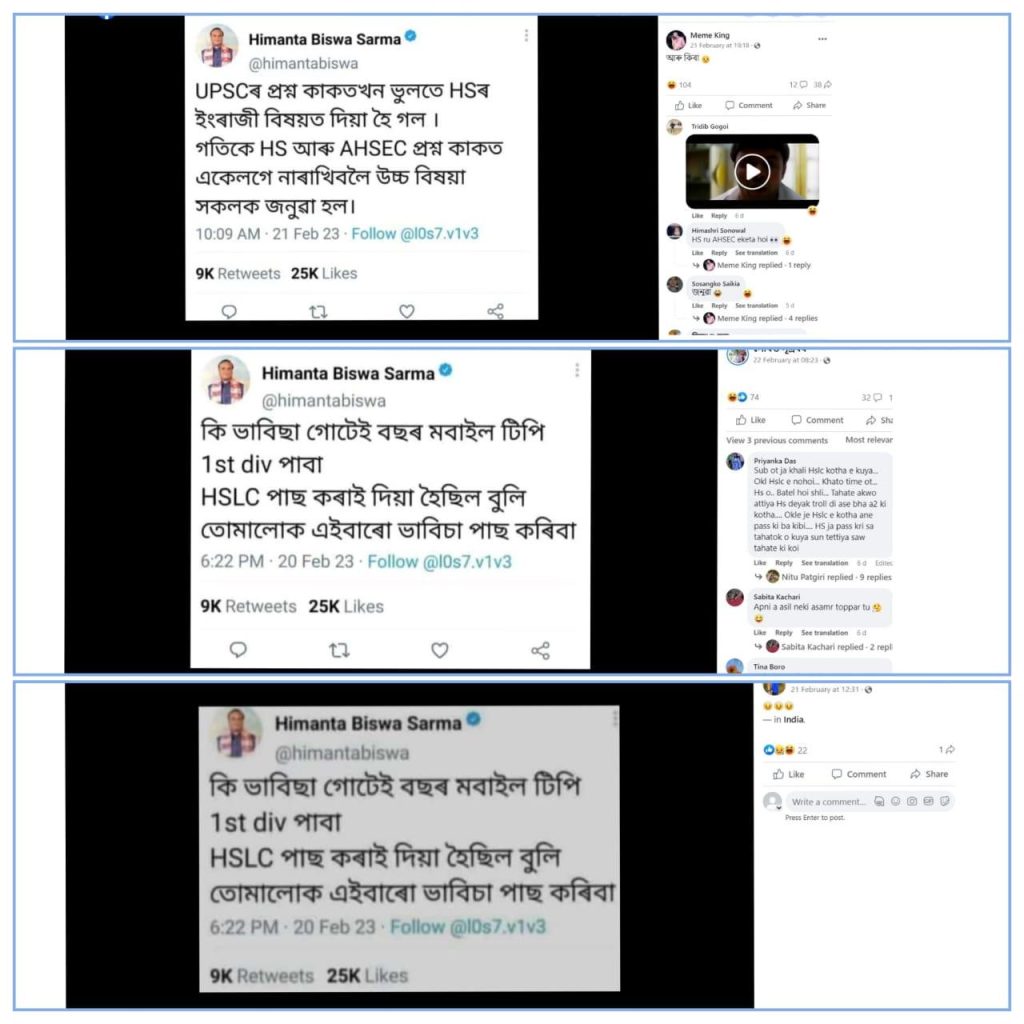This screenshot has height=1024, width=1024.
Task: Open three-dot menu on Meme King post
Action: (x=822, y=39)
